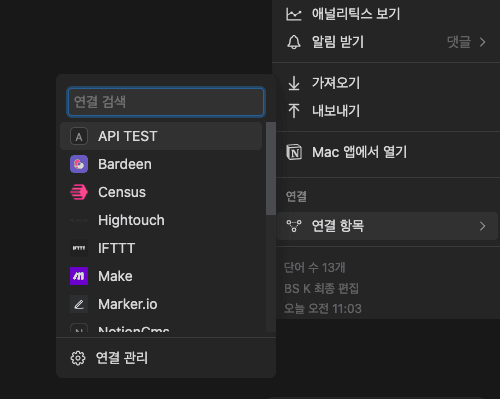Click the 연결 section header label

tap(296, 196)
